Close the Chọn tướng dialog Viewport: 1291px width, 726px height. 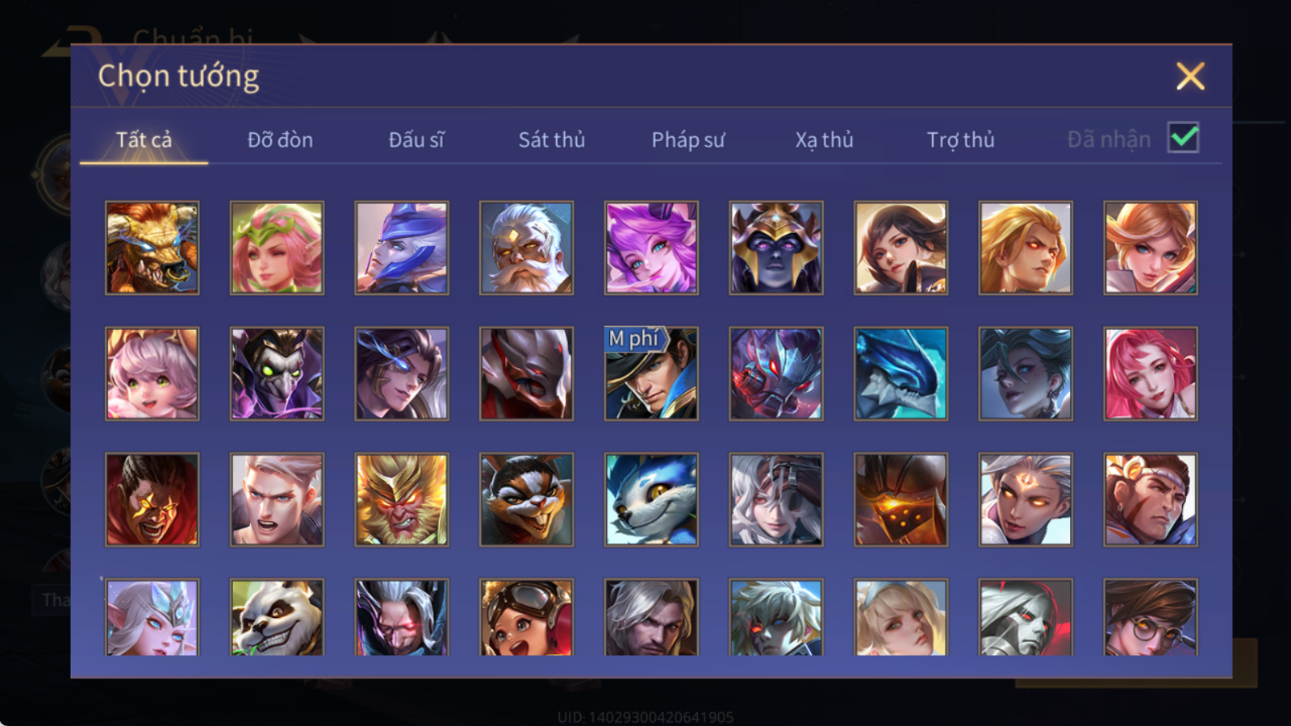[x=1190, y=76]
